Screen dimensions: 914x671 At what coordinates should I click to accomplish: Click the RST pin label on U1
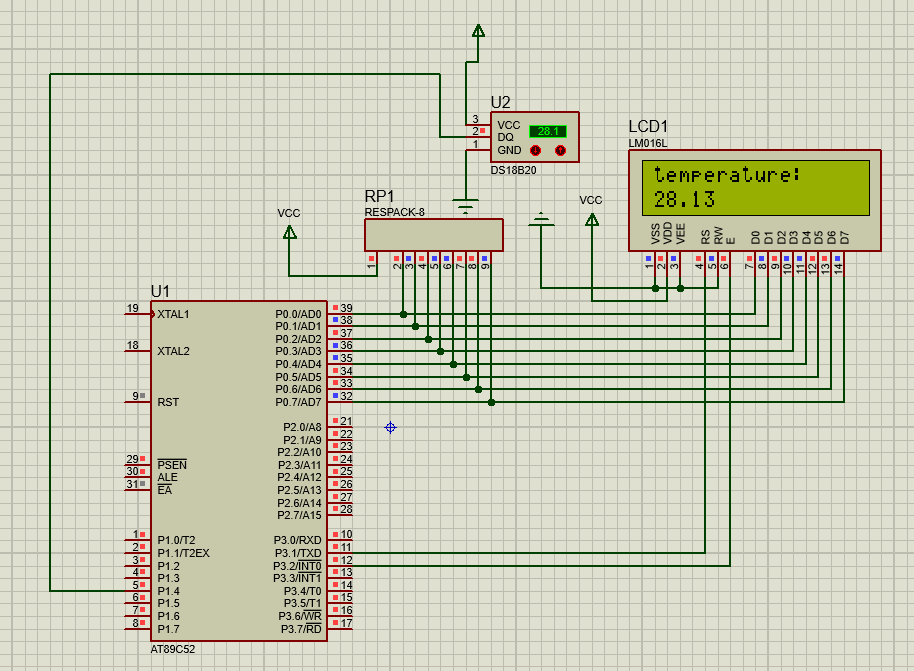(168, 402)
